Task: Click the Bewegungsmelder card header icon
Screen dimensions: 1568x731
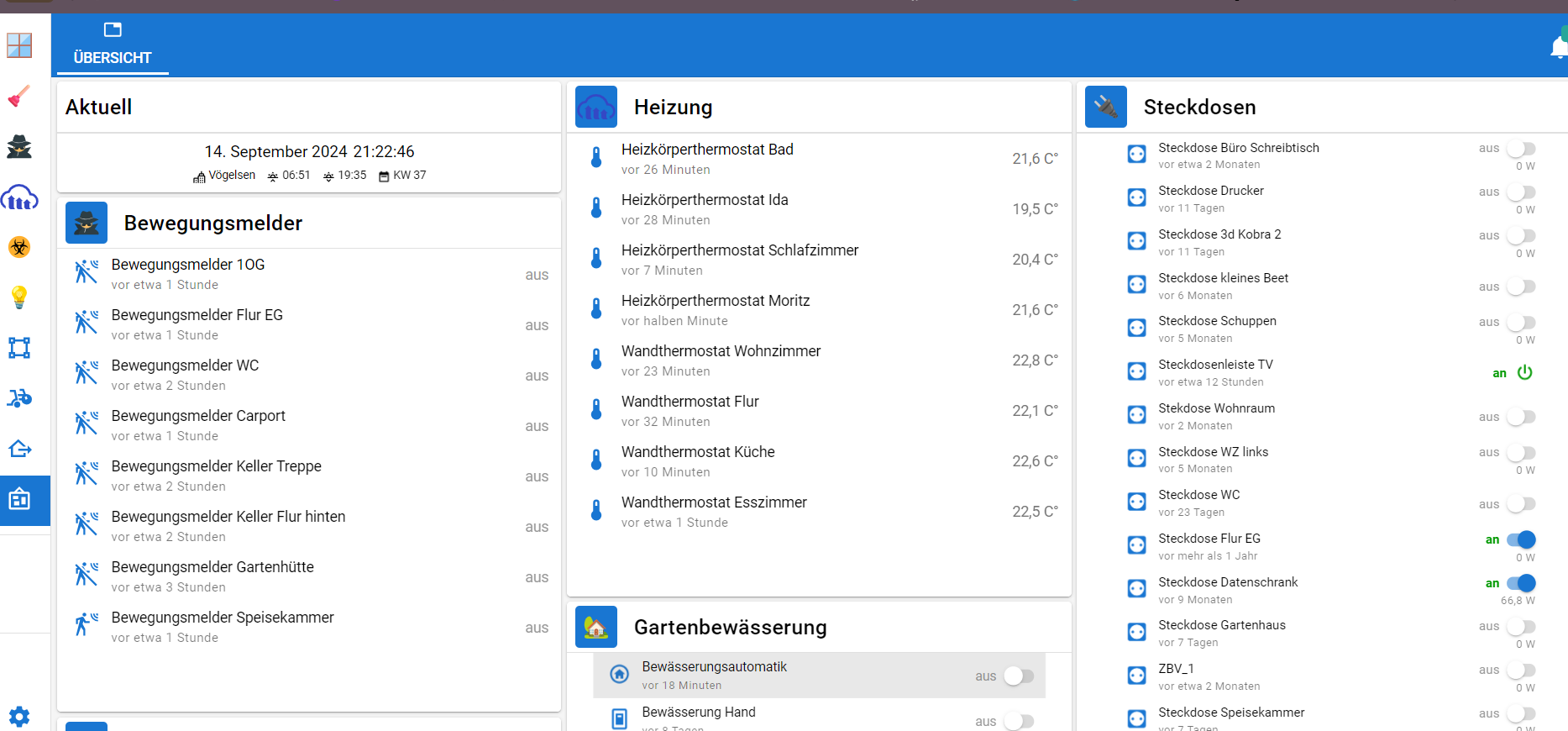Action: 87,223
